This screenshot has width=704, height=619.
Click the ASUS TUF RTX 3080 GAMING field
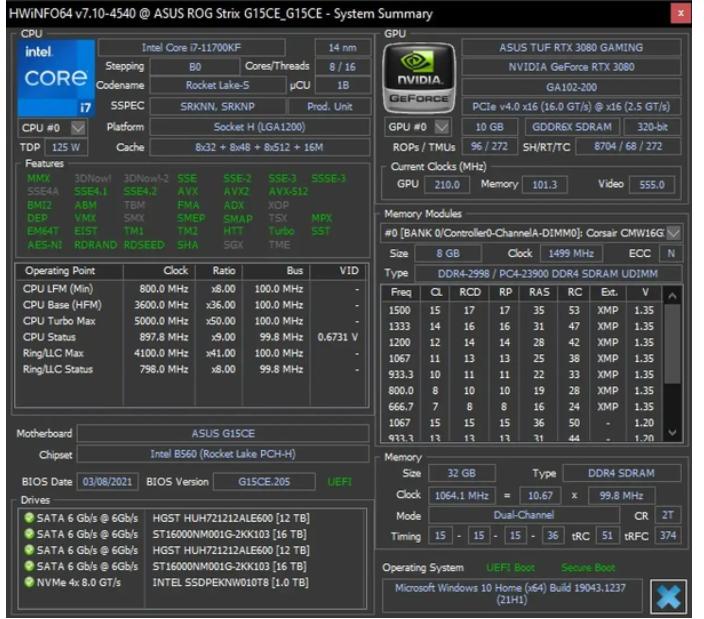[571, 48]
